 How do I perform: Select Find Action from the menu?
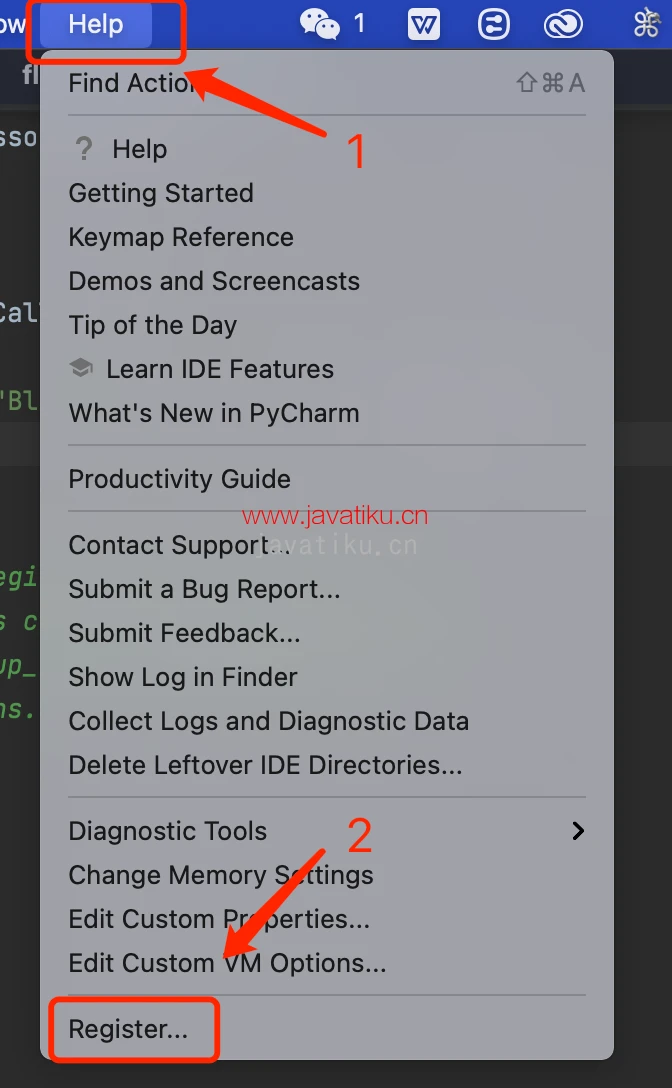(x=131, y=83)
